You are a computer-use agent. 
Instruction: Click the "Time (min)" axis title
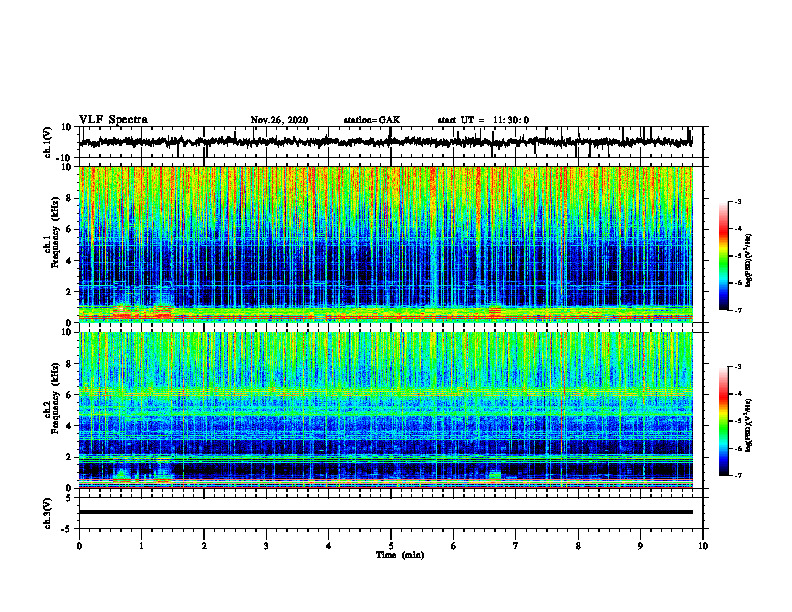(400, 555)
